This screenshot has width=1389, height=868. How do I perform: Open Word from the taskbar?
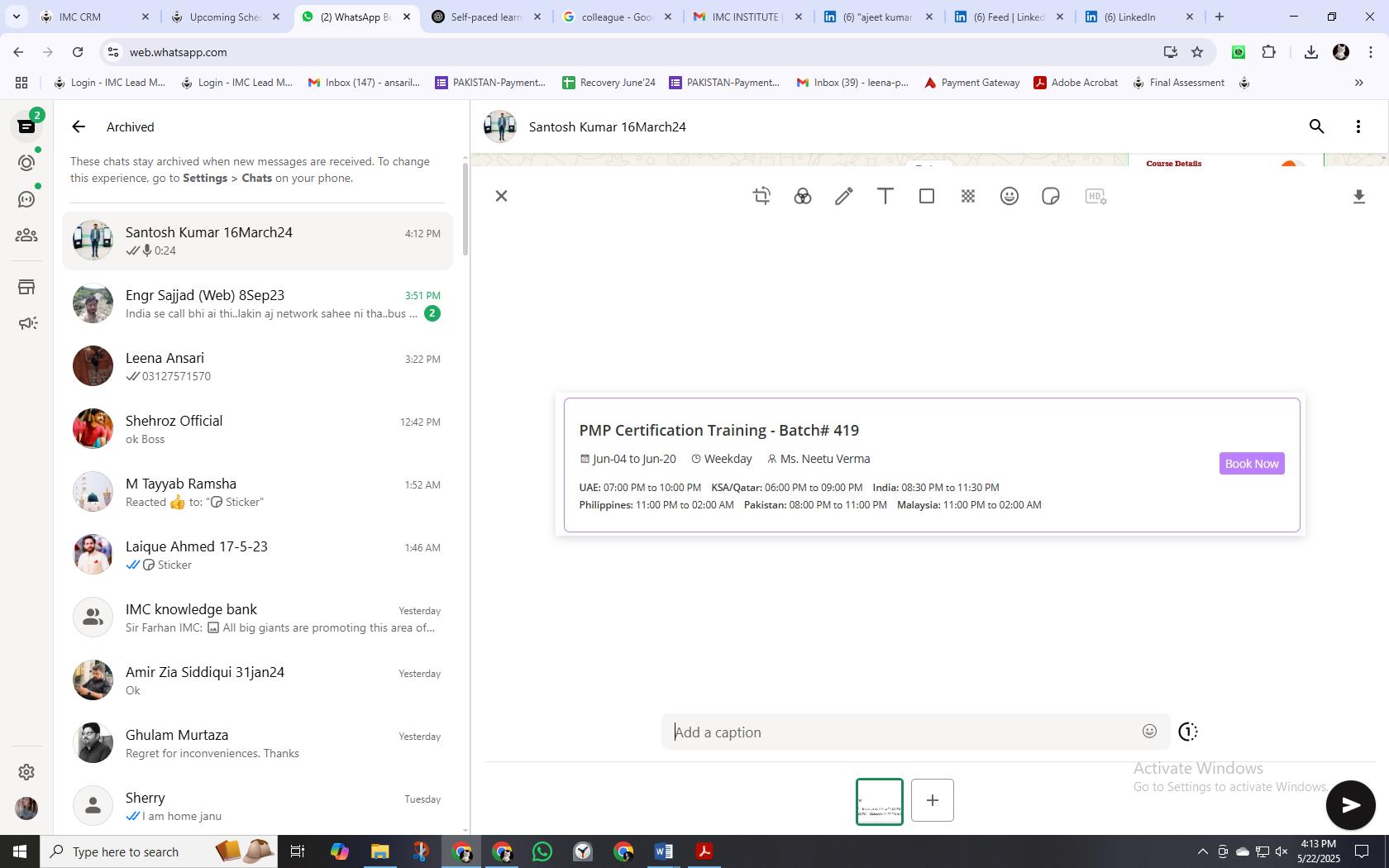tap(663, 851)
